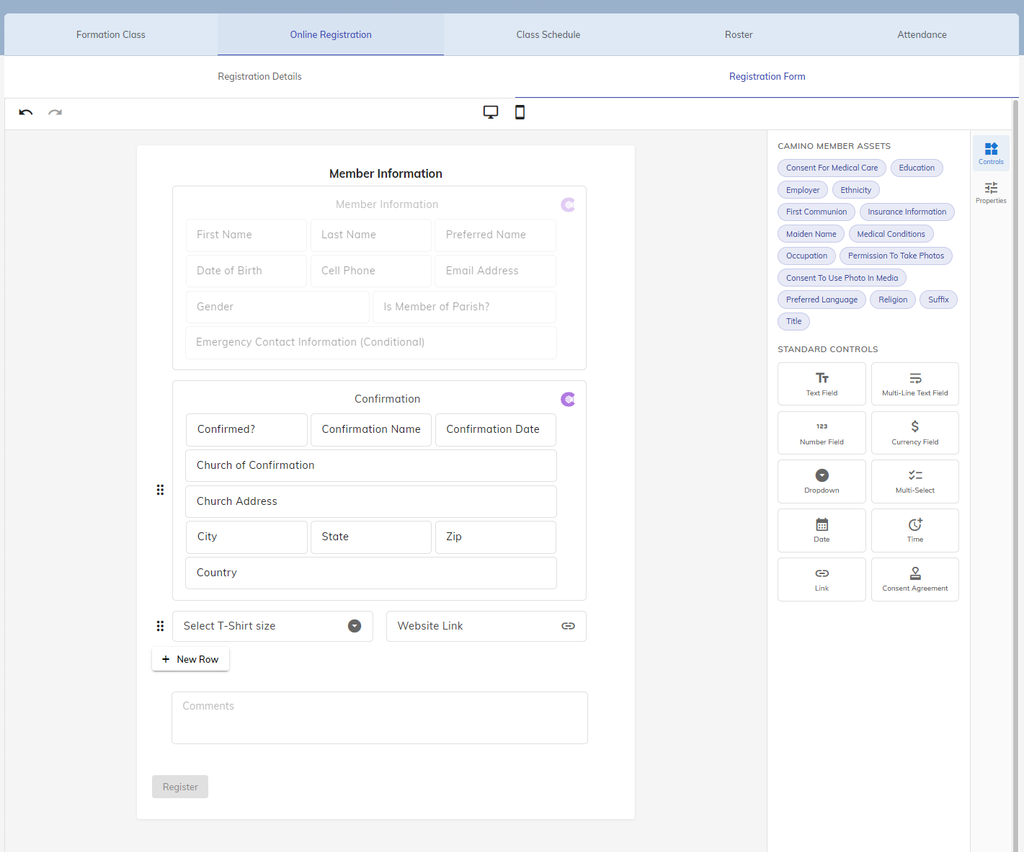Click the Comments text area
This screenshot has height=852, width=1024.
coord(379,718)
